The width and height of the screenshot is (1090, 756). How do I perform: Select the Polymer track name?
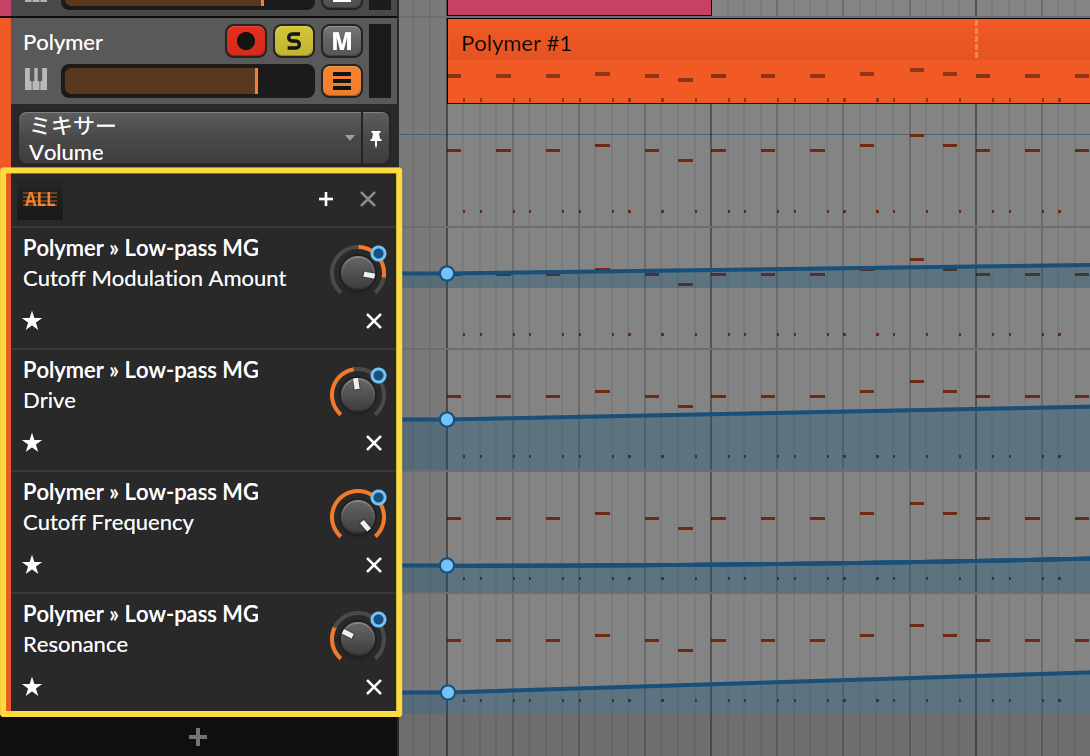(63, 43)
